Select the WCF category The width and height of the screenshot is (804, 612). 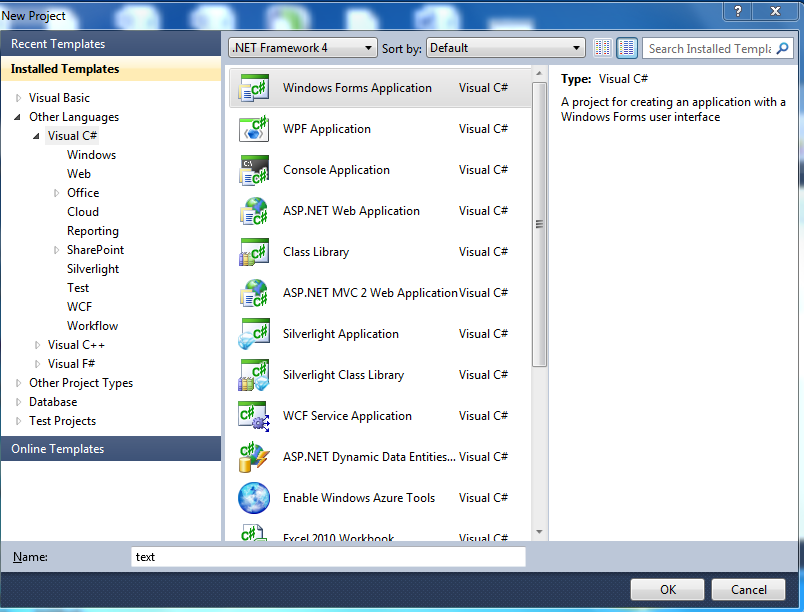tap(79, 307)
